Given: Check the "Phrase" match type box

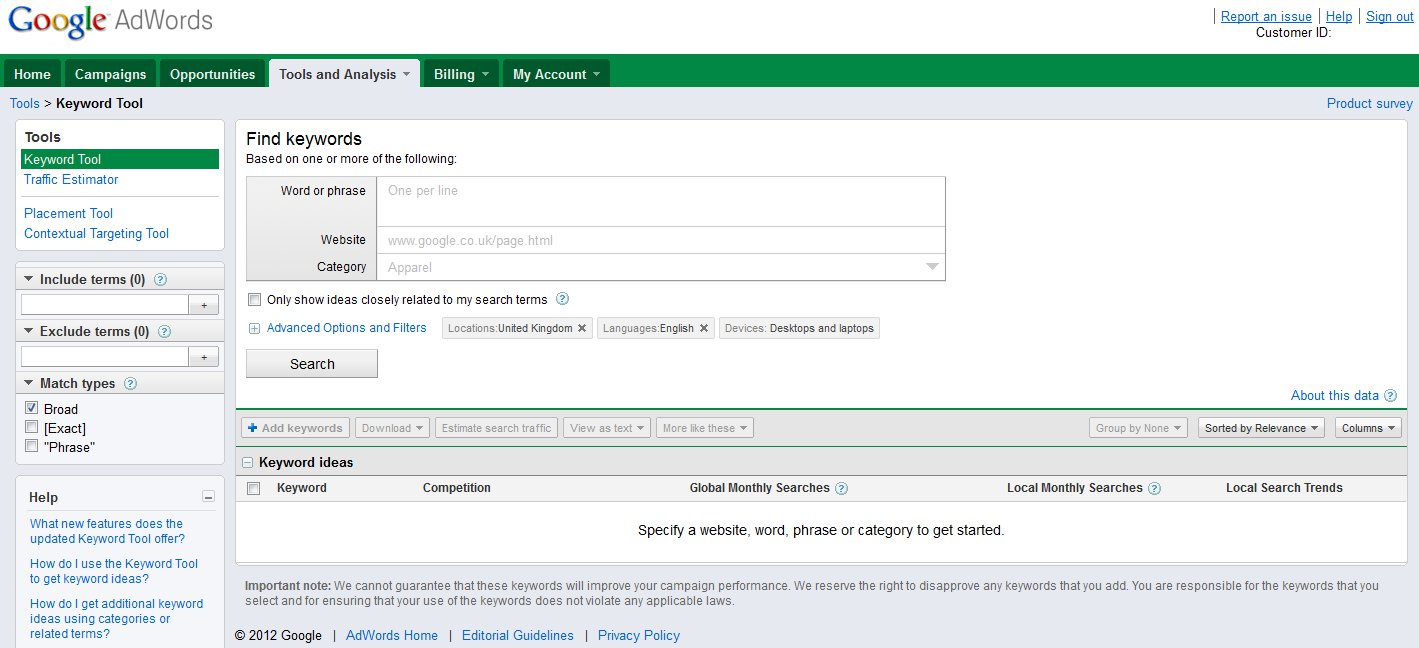Looking at the screenshot, I should pyautogui.click(x=32, y=446).
